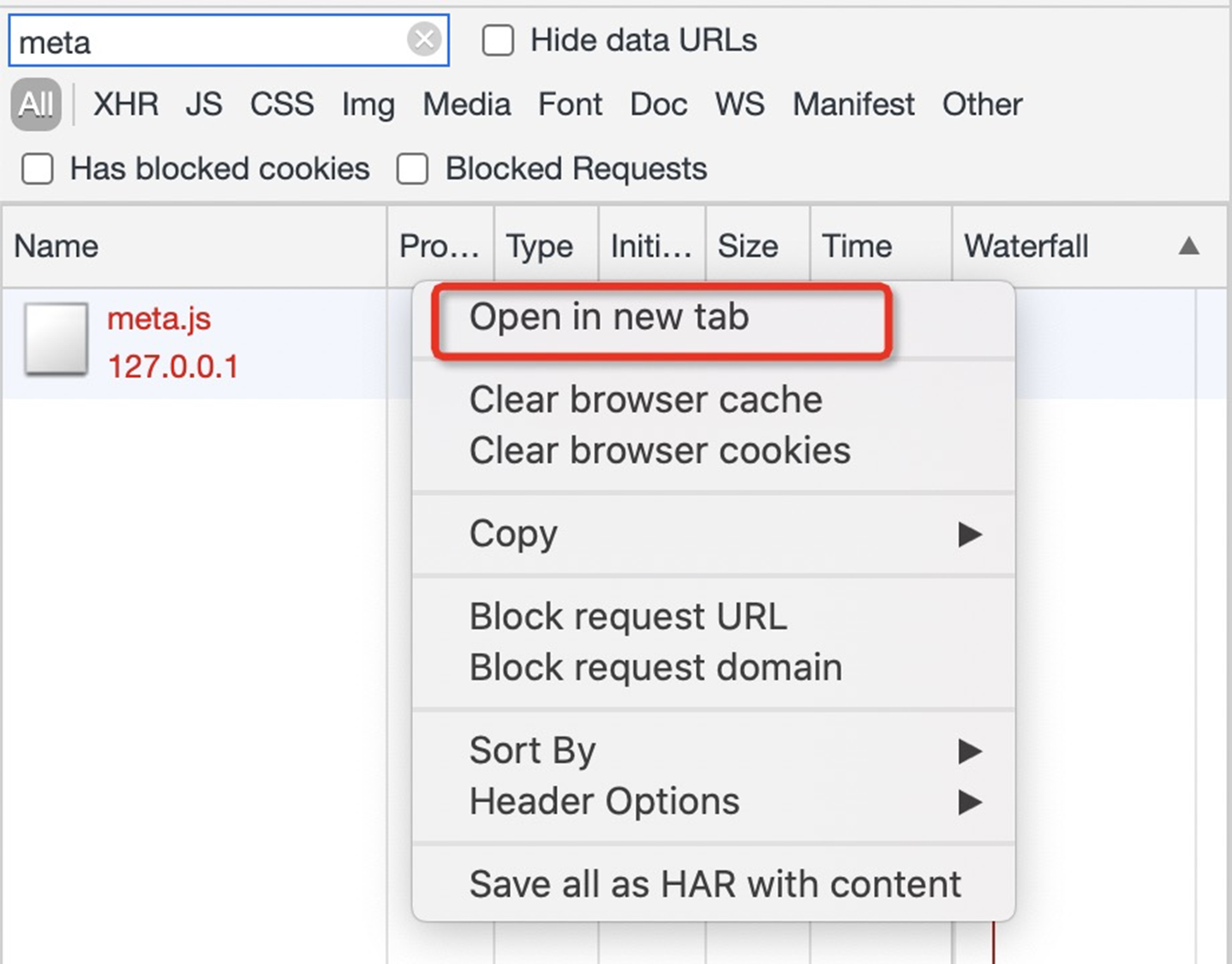Choose Open in new tab

609,318
